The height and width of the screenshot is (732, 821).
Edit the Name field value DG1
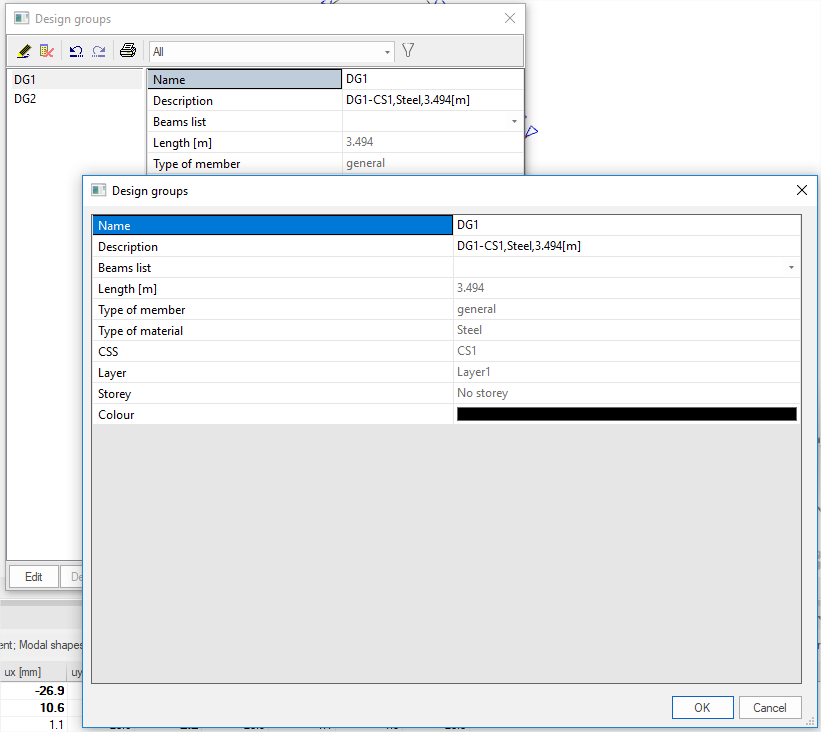[626, 226]
